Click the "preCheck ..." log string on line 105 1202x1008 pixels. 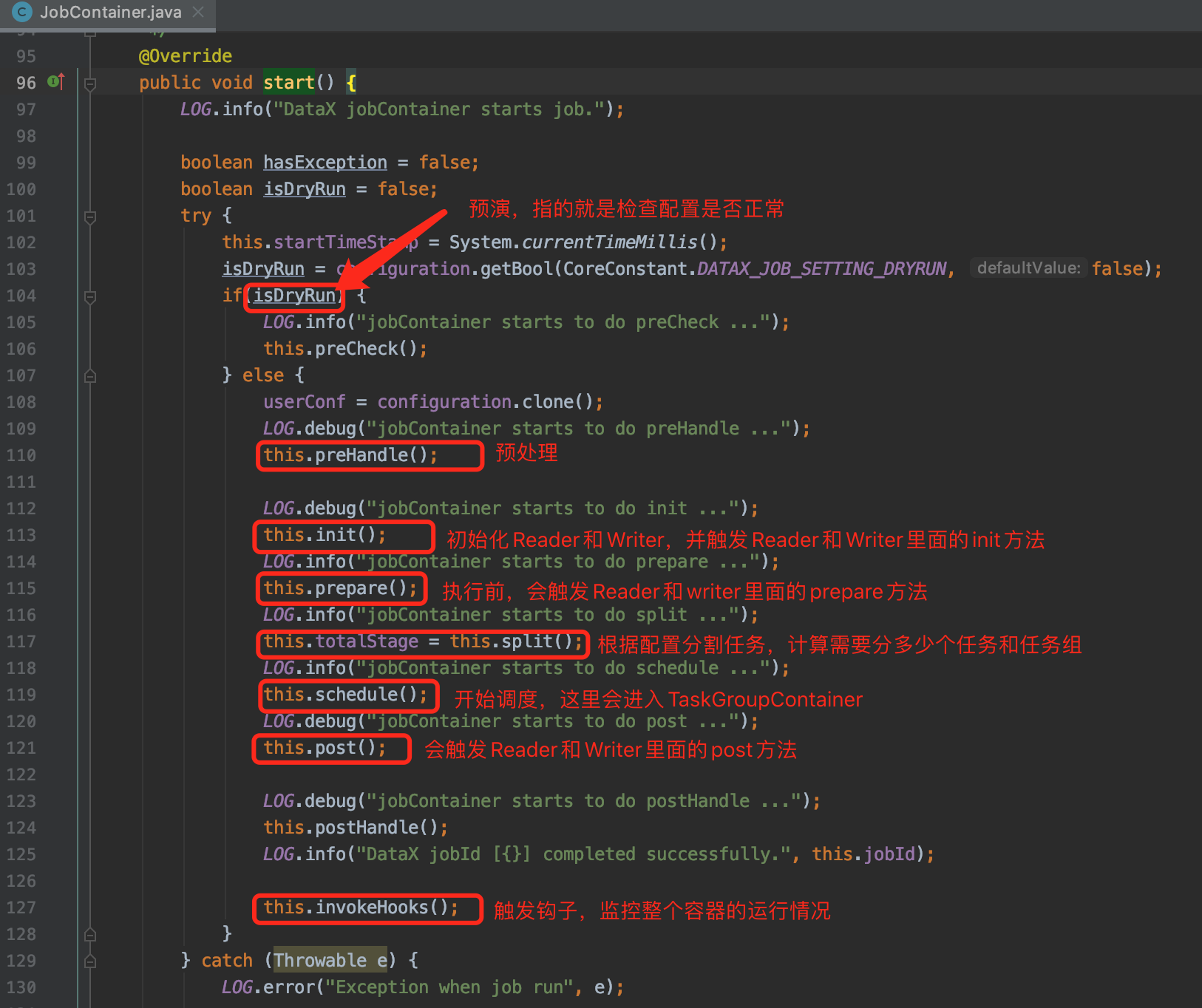564,322
